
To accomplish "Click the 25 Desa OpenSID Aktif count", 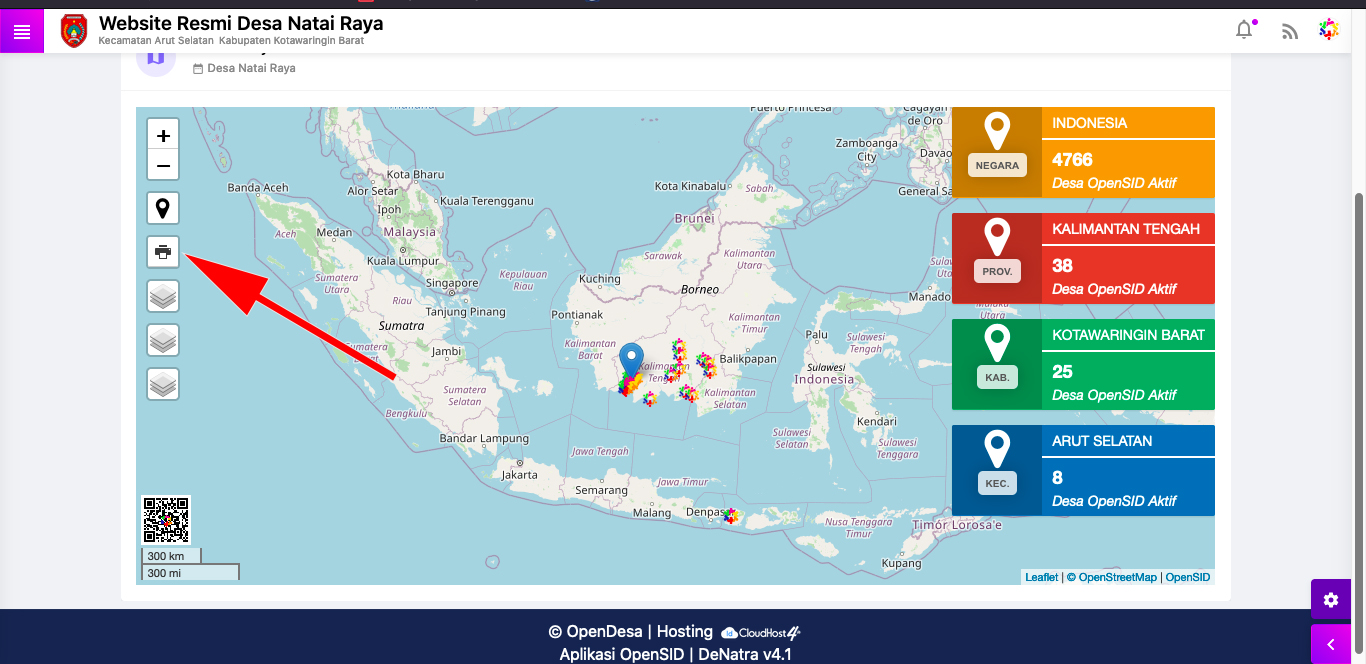I will click(1128, 381).
